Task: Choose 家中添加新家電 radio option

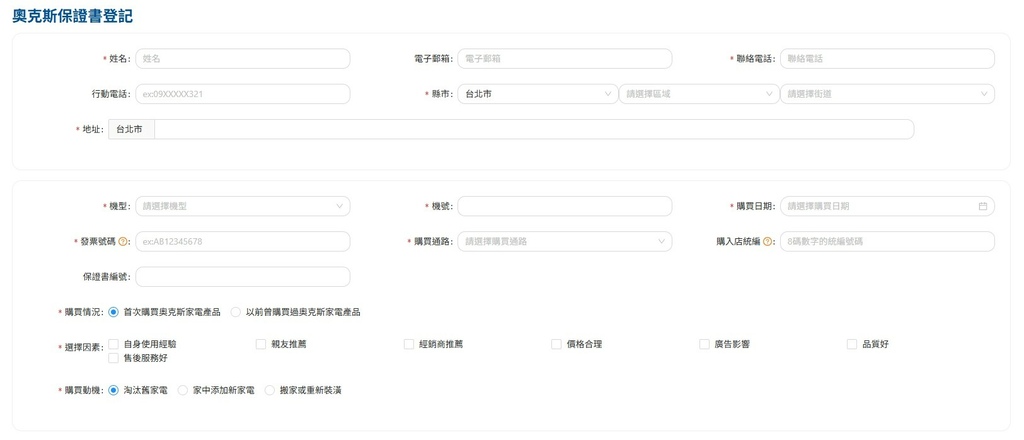Action: point(183,390)
